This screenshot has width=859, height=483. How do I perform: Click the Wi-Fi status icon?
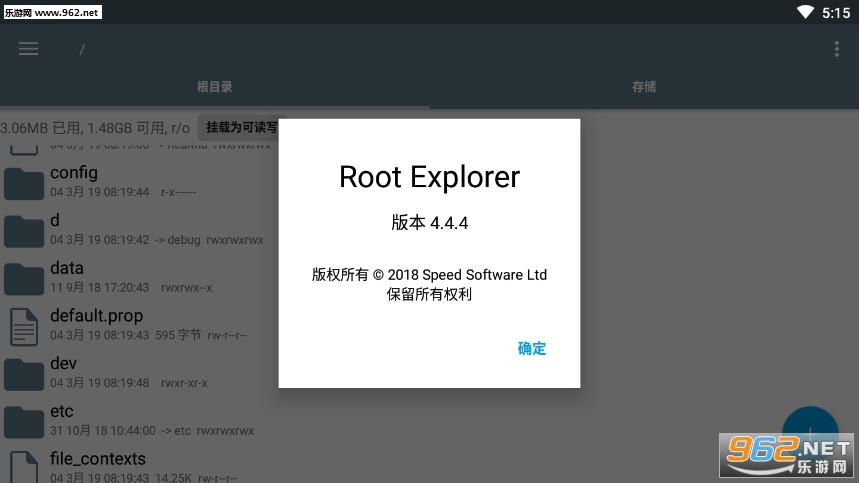805,12
